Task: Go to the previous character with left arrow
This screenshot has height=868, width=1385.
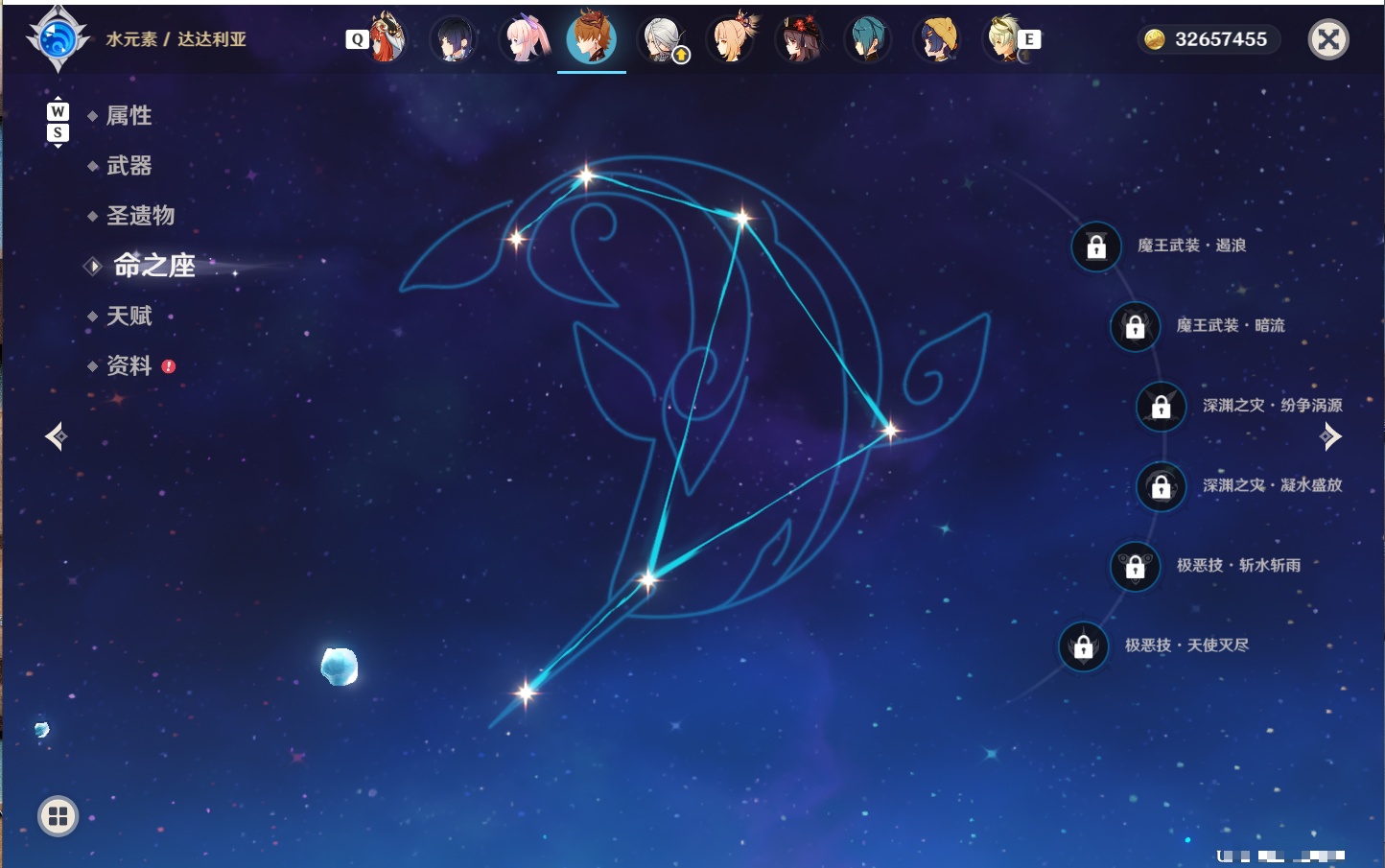Action: [x=57, y=436]
